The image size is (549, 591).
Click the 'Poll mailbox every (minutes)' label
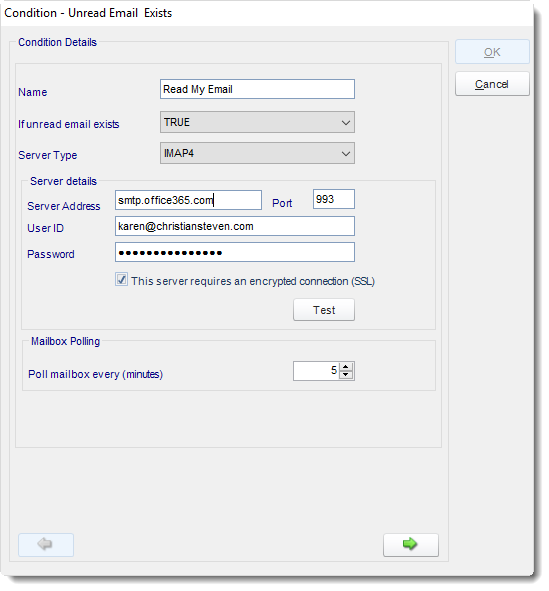[95, 374]
